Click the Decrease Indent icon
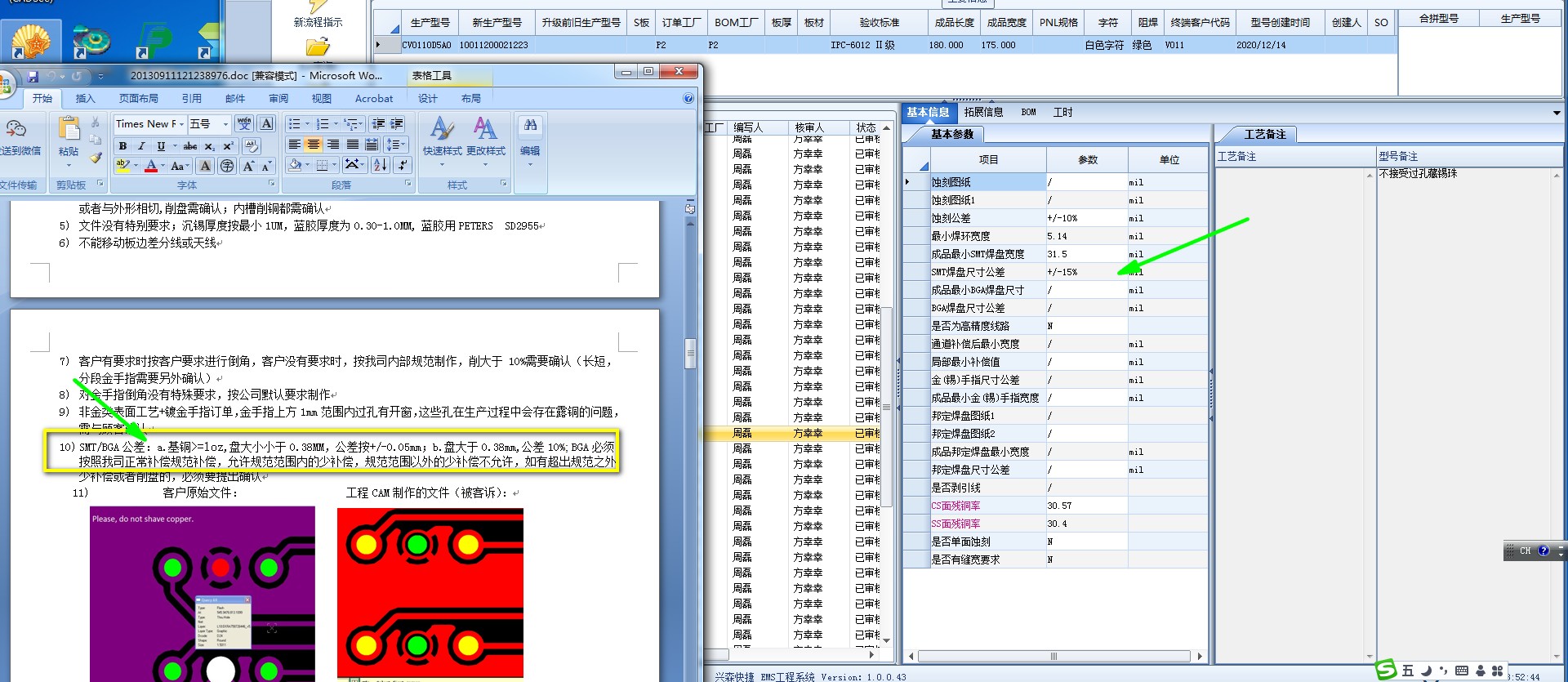 coord(378,123)
